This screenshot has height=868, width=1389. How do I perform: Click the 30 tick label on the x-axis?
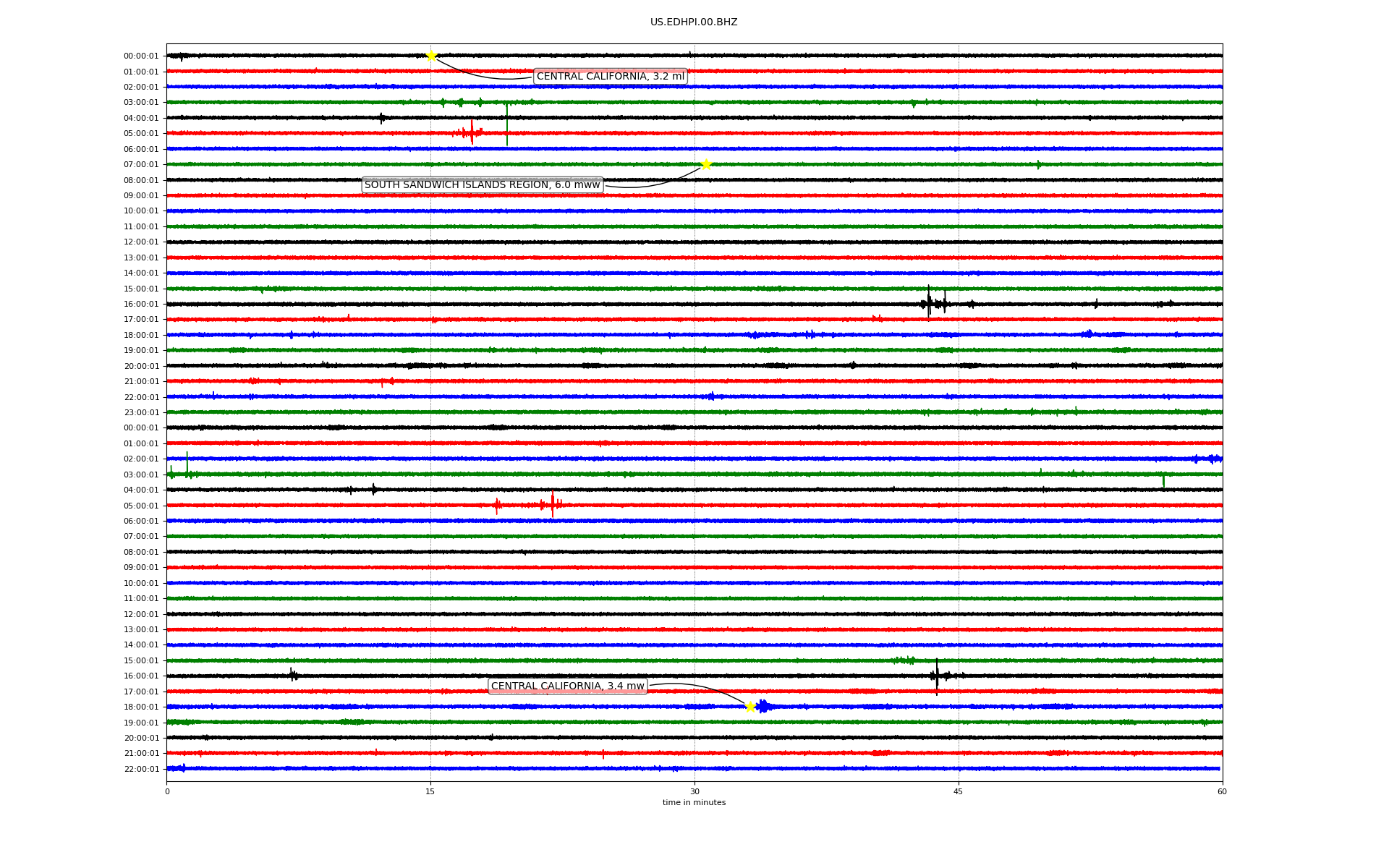[x=694, y=791]
